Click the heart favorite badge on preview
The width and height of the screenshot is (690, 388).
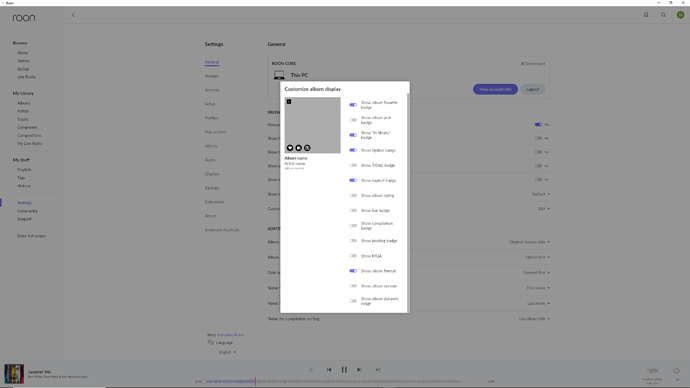point(290,148)
